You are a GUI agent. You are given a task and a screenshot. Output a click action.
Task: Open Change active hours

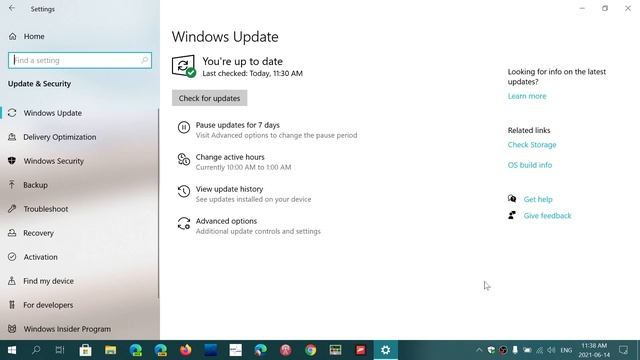tap(230, 157)
